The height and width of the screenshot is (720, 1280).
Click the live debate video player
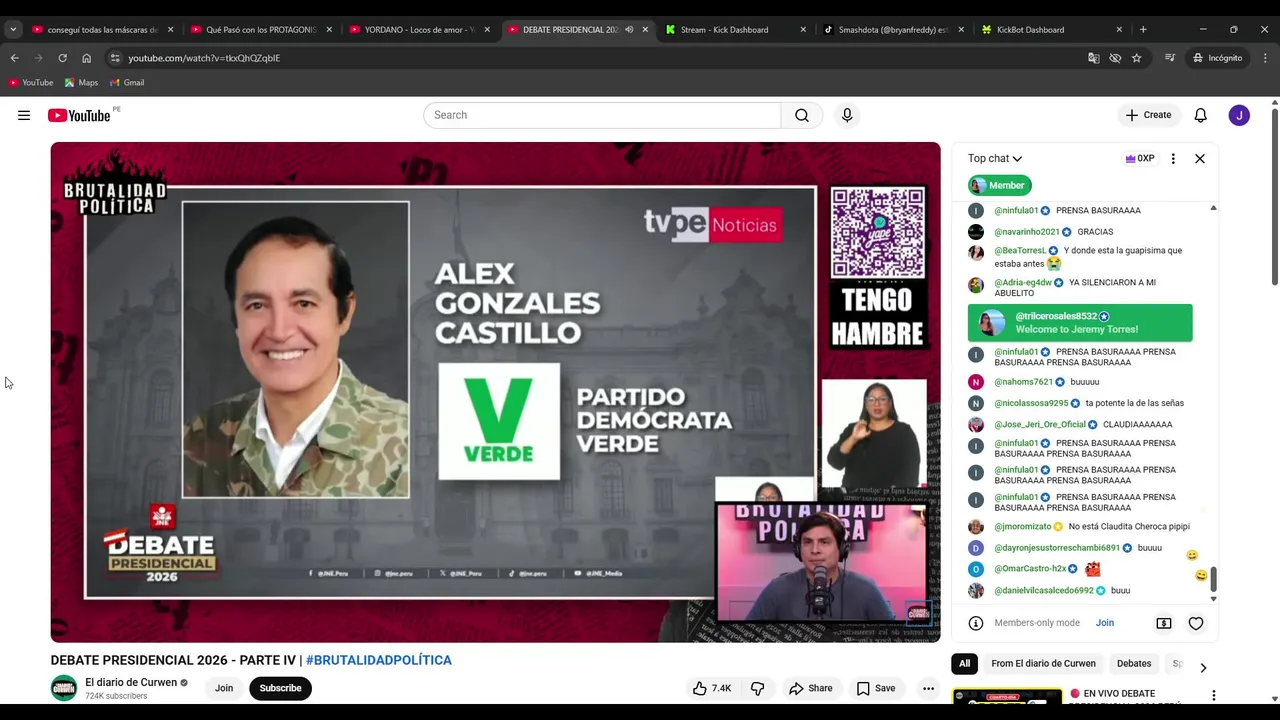pyautogui.click(x=496, y=392)
